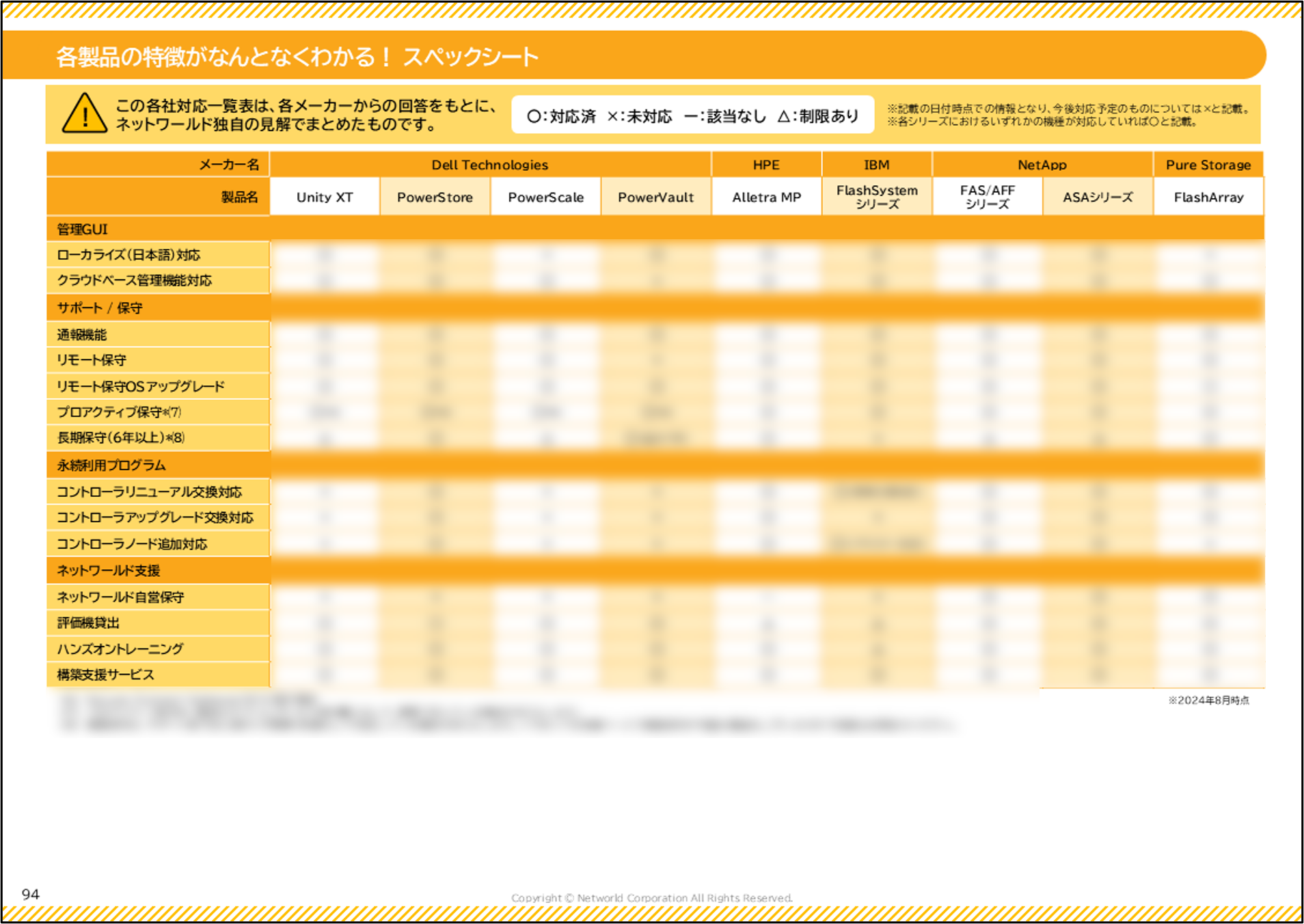Click the ネットワールド支援 section row
The image size is (1304, 924).
(x=655, y=571)
